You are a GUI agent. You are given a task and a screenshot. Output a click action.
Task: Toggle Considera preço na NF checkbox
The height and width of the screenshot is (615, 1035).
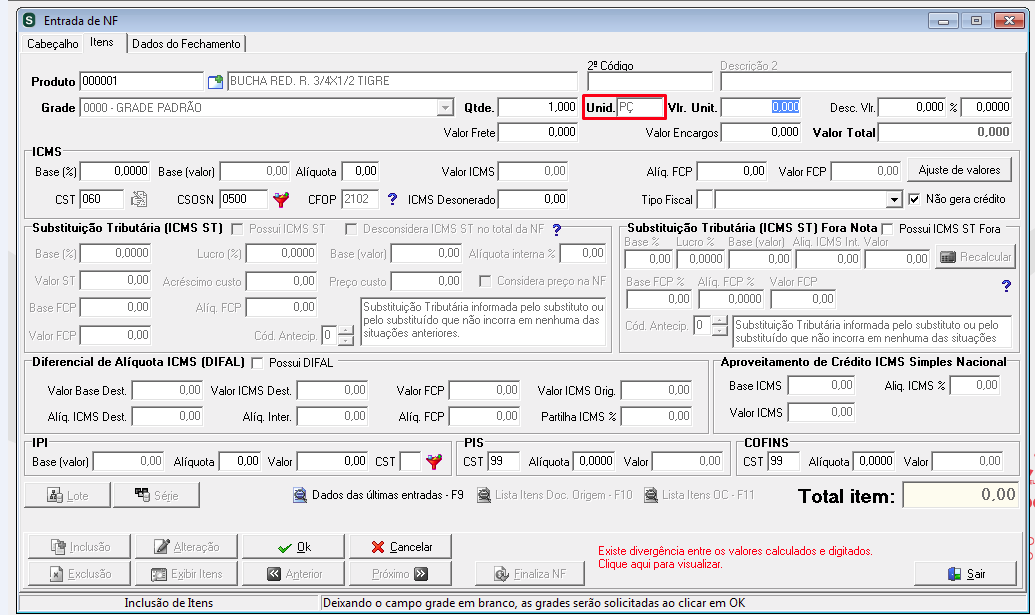[485, 281]
